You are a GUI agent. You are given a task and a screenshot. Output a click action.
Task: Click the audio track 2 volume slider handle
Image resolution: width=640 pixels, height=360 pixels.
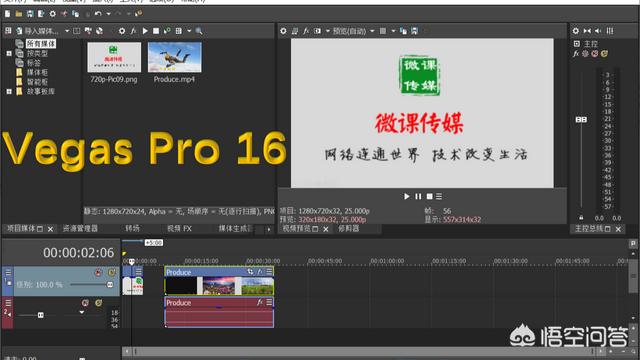[x=40, y=315]
